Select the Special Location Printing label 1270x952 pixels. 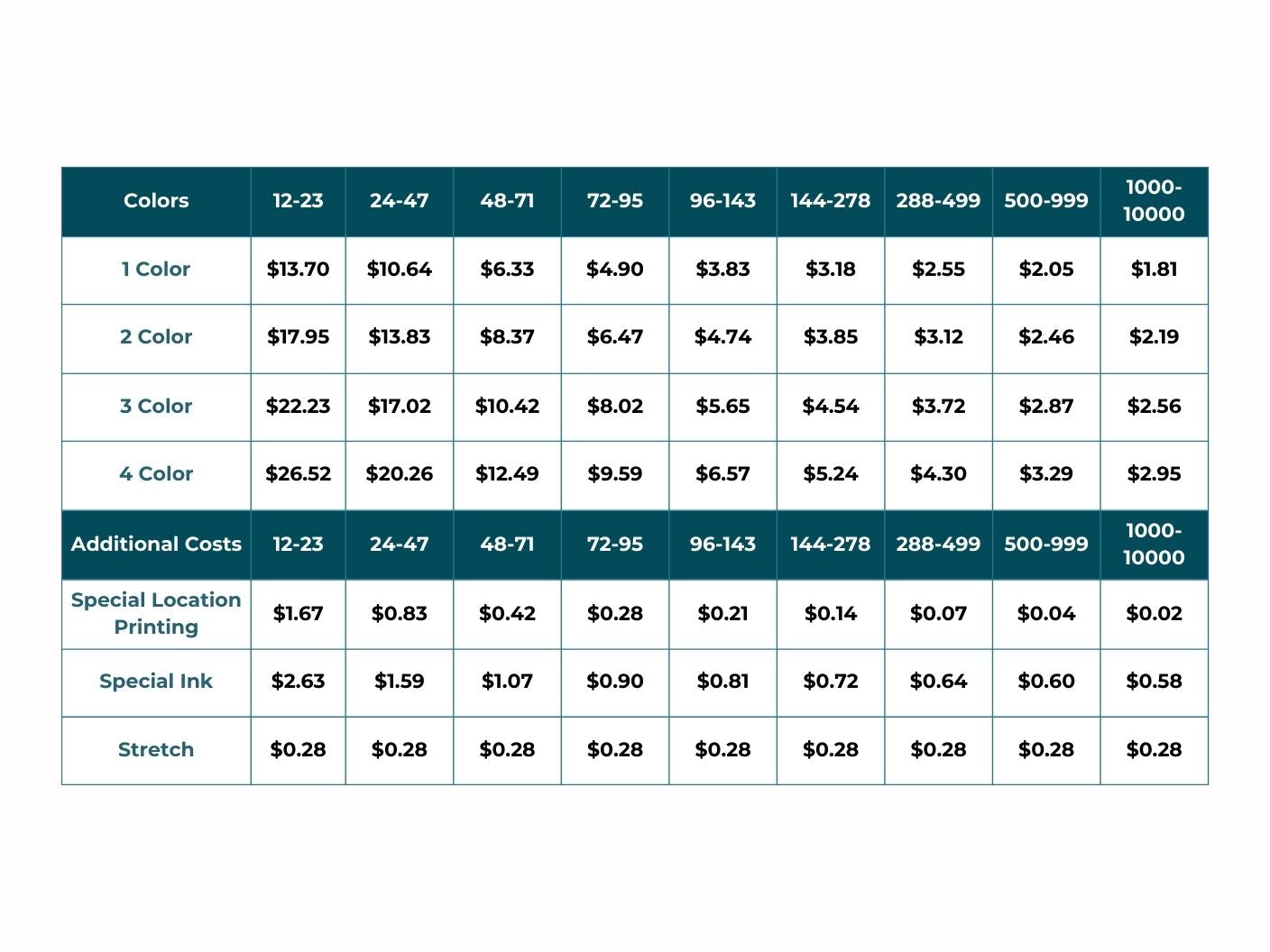click(156, 614)
